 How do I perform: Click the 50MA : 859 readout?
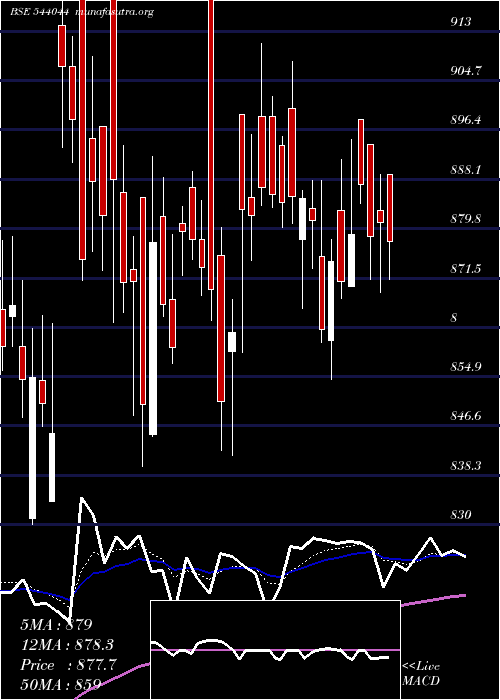(60, 684)
